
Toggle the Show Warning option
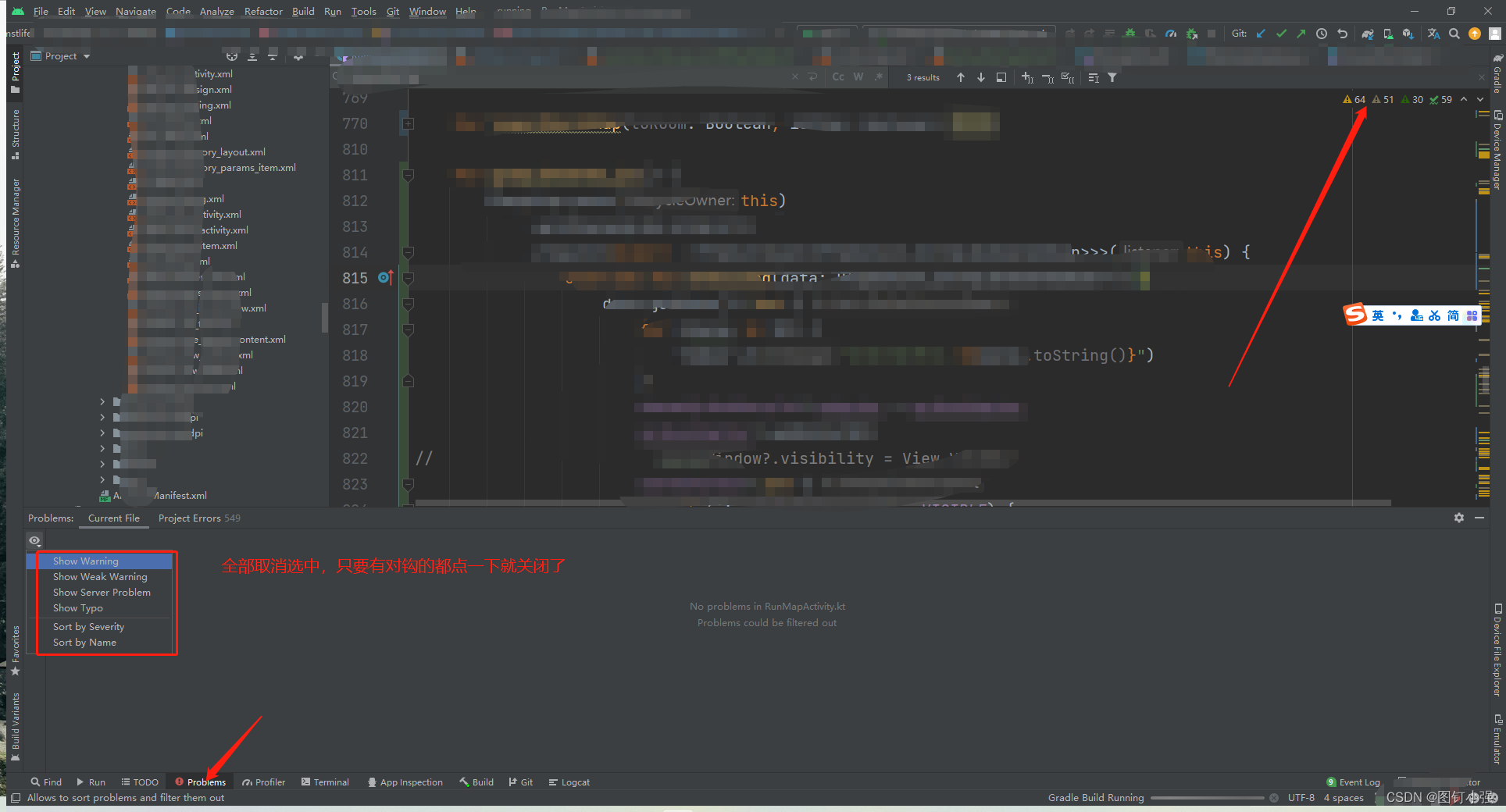(86, 561)
